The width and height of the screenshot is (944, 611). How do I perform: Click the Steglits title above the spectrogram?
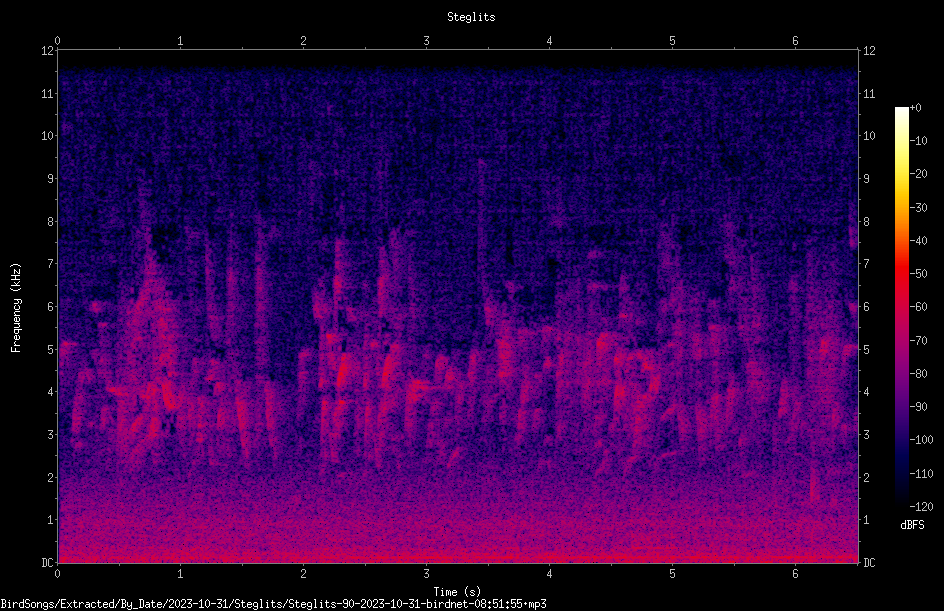tap(471, 17)
